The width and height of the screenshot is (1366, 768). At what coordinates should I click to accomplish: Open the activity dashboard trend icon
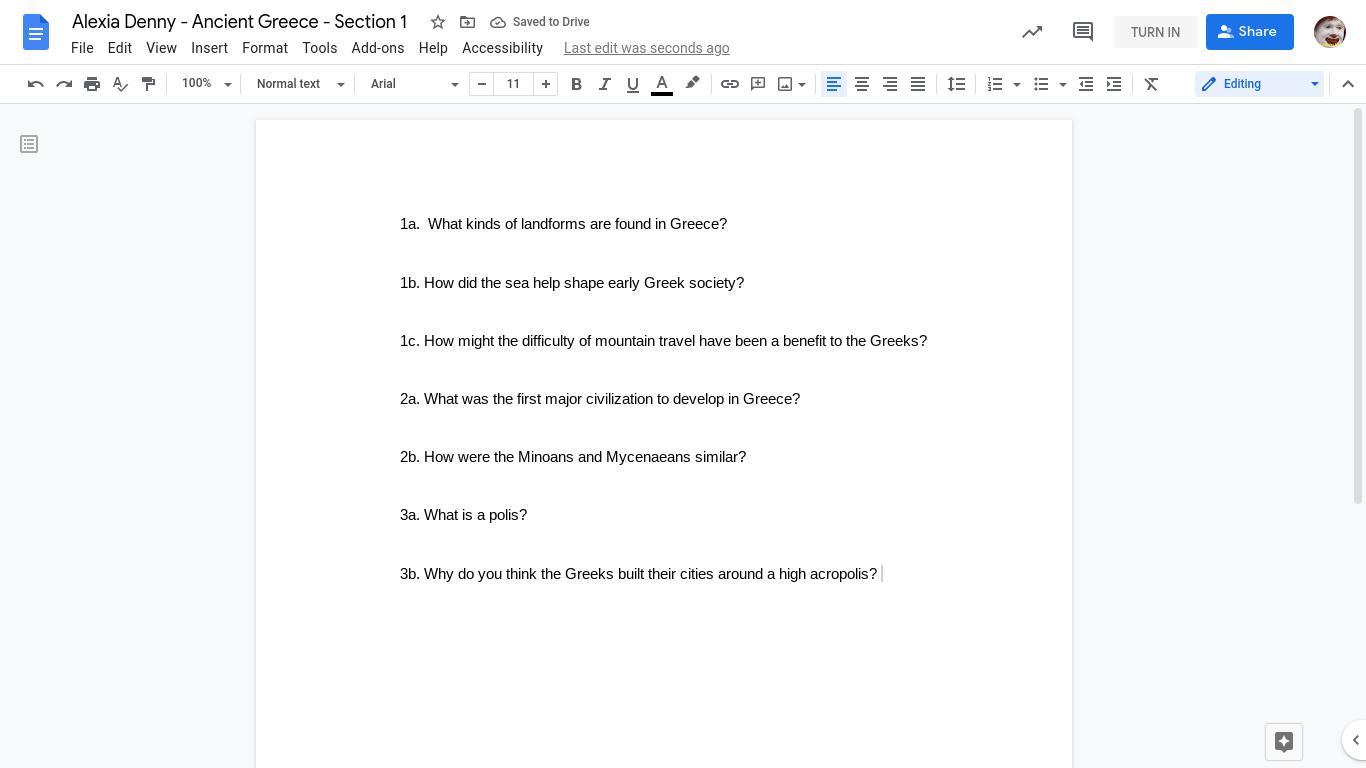1032,32
